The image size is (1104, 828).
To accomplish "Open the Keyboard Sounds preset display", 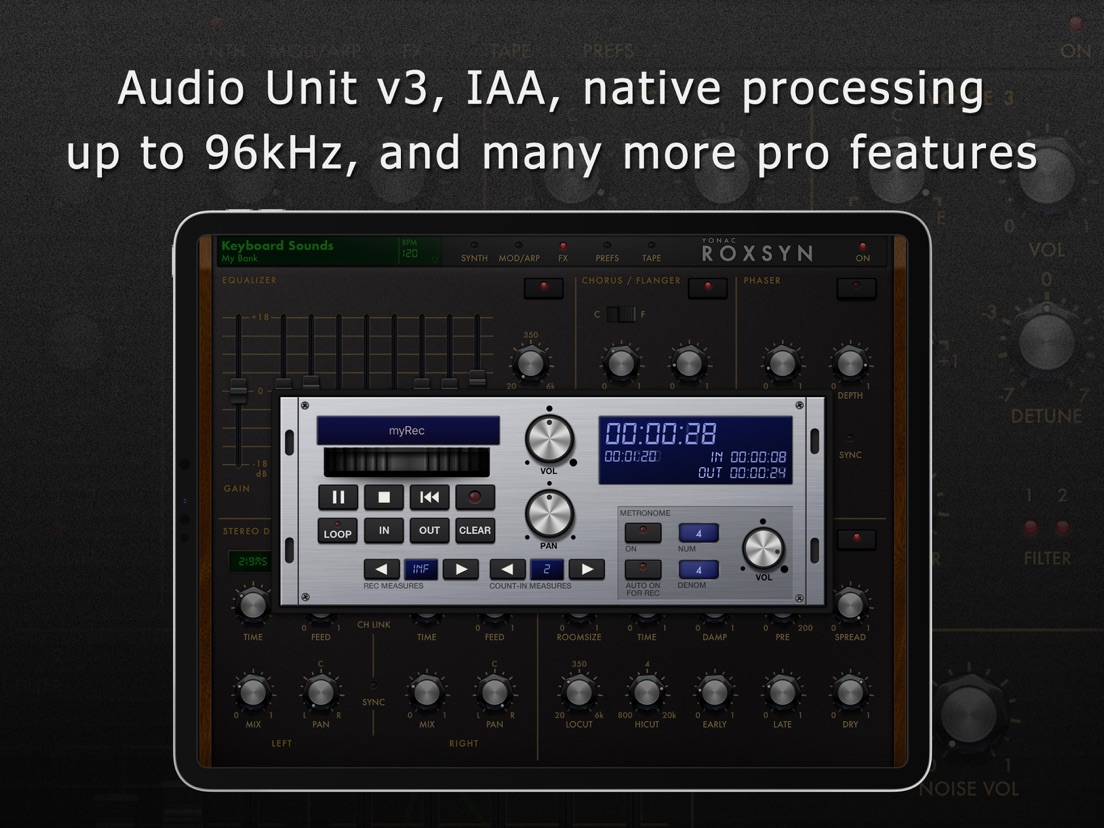I will coord(307,251).
